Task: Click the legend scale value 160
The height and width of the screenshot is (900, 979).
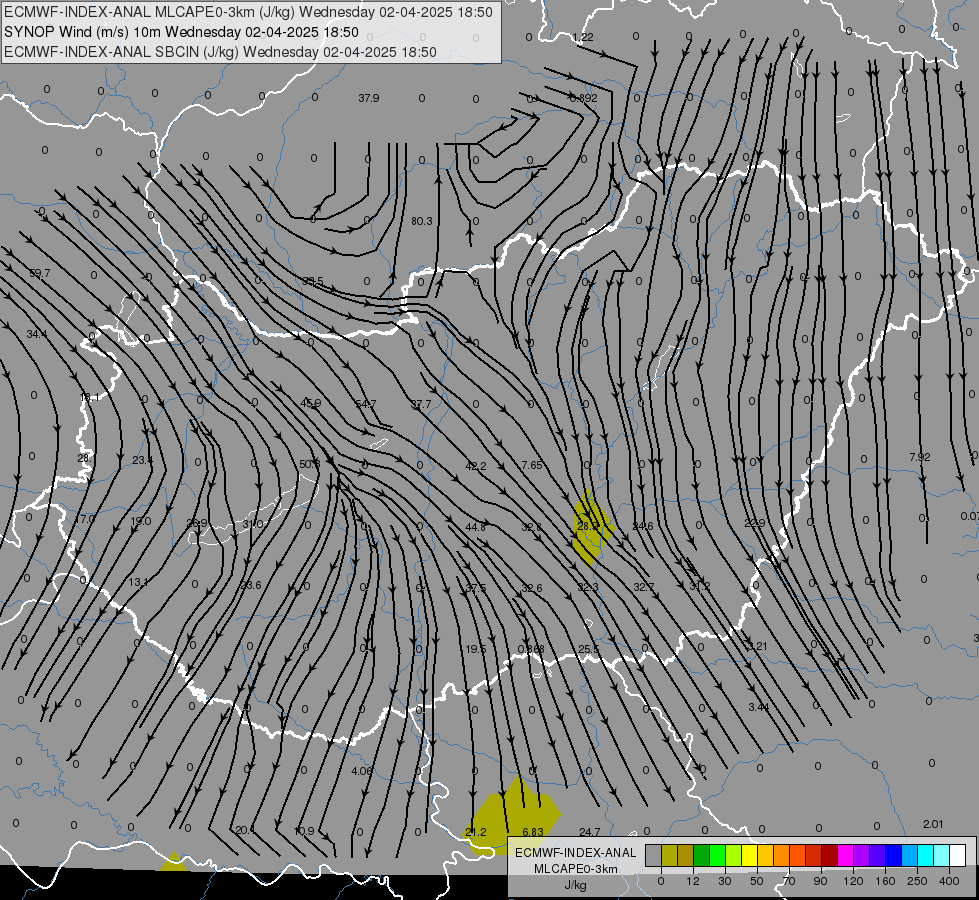Action: (885, 881)
